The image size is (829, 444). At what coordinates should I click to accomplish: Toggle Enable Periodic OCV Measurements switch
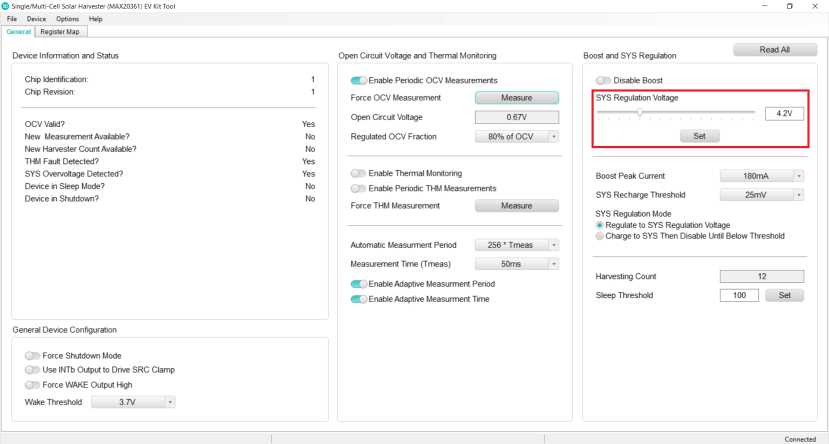click(x=359, y=80)
